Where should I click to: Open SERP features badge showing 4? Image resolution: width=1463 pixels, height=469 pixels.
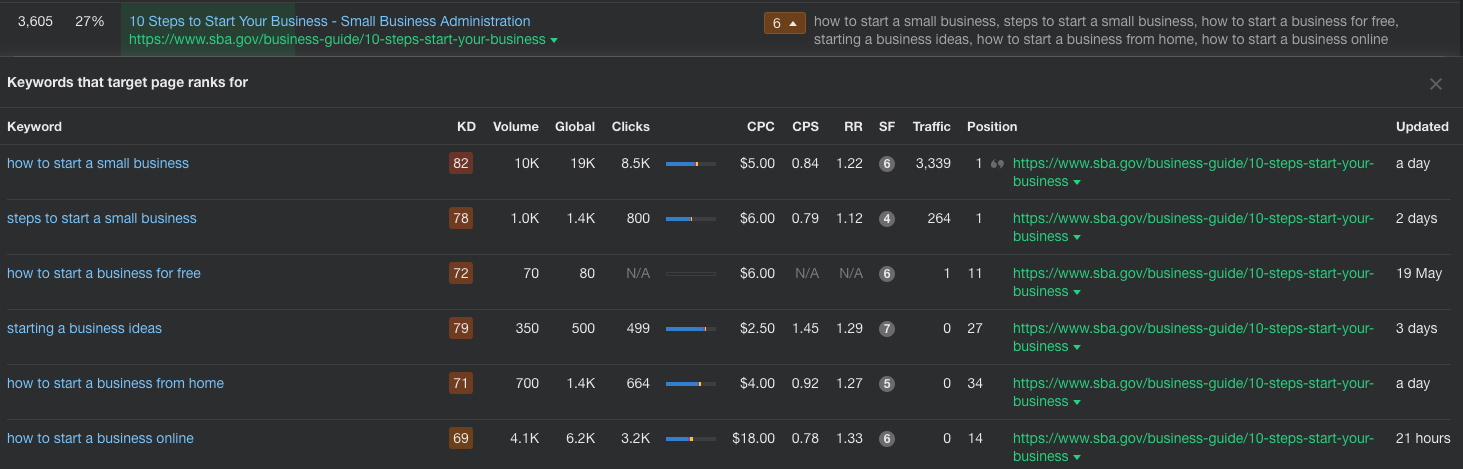coord(886,219)
